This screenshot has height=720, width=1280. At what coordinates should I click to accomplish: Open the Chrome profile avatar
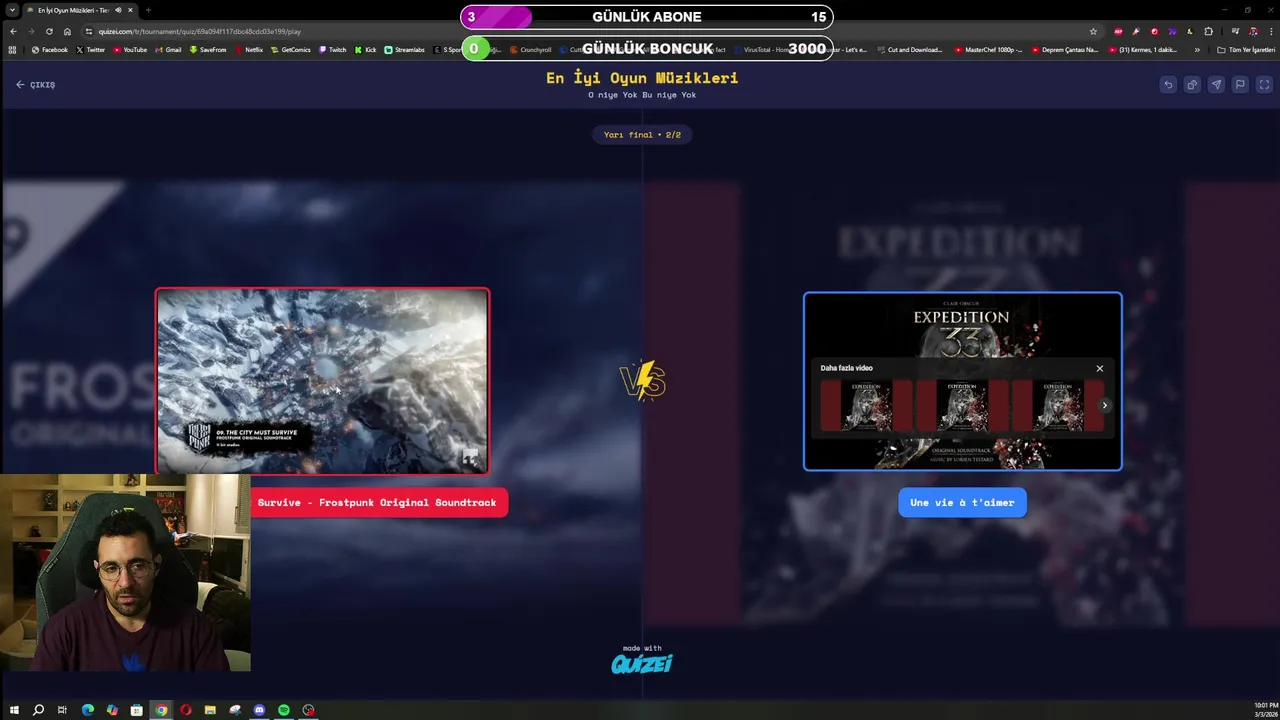click(x=1253, y=31)
